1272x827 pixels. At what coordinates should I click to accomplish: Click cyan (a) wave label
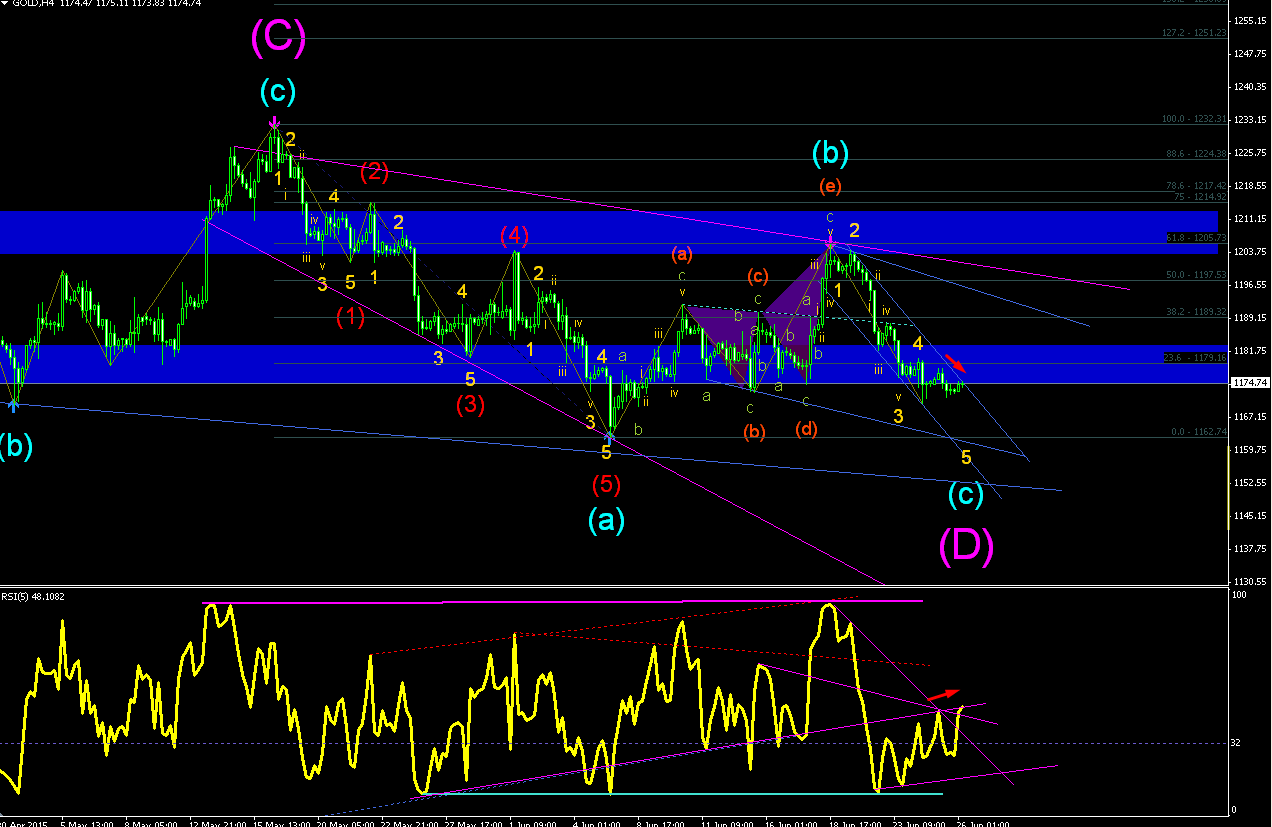[607, 519]
